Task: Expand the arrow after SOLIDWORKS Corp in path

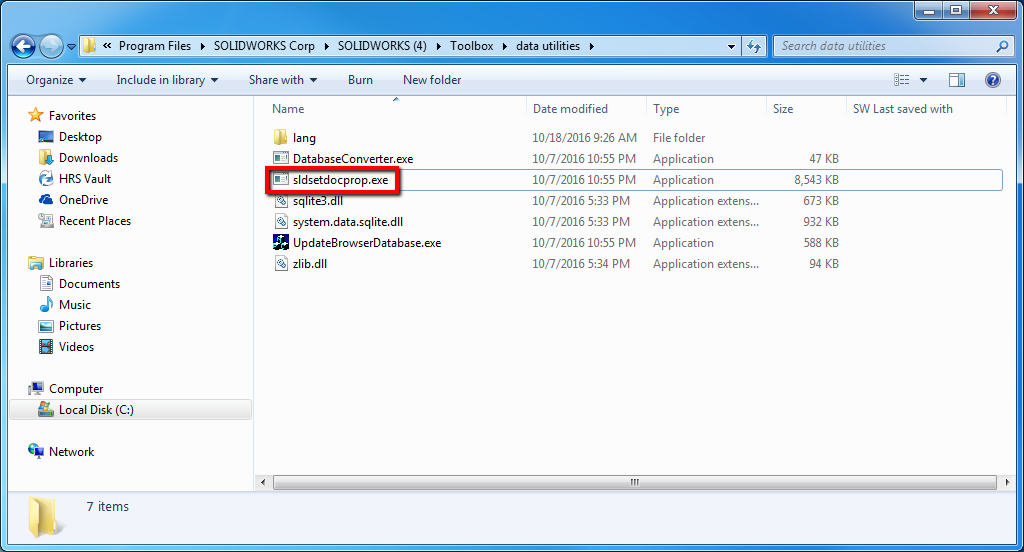Action: [x=327, y=46]
